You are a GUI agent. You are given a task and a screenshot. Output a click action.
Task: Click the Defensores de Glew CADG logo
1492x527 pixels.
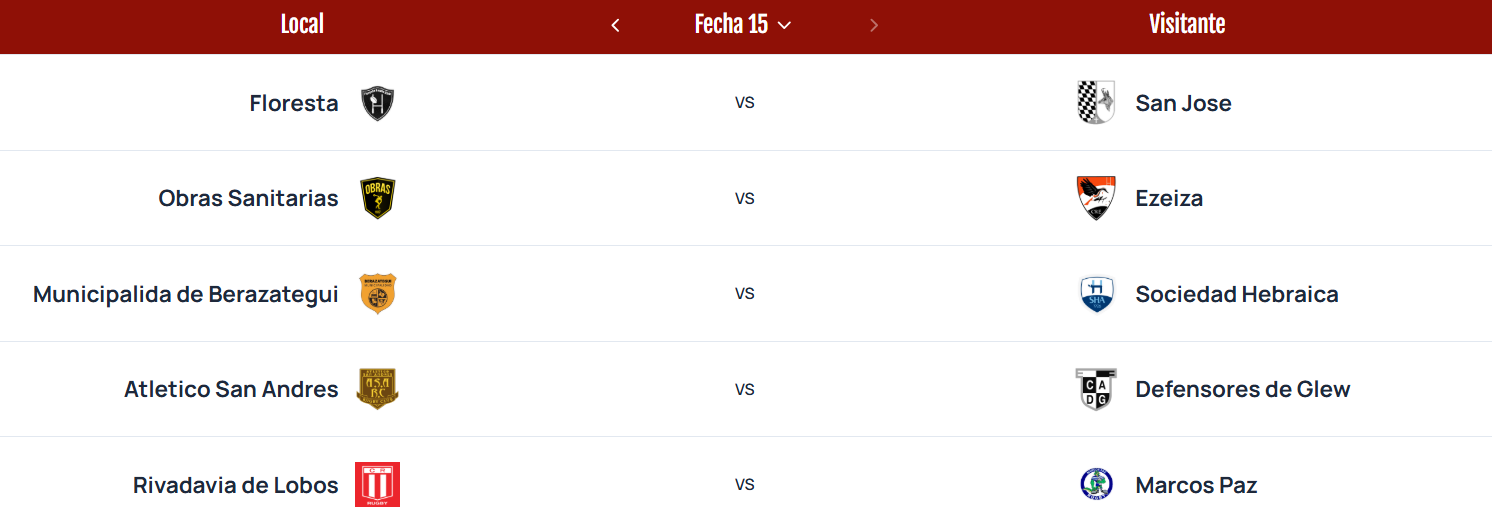point(1096,389)
